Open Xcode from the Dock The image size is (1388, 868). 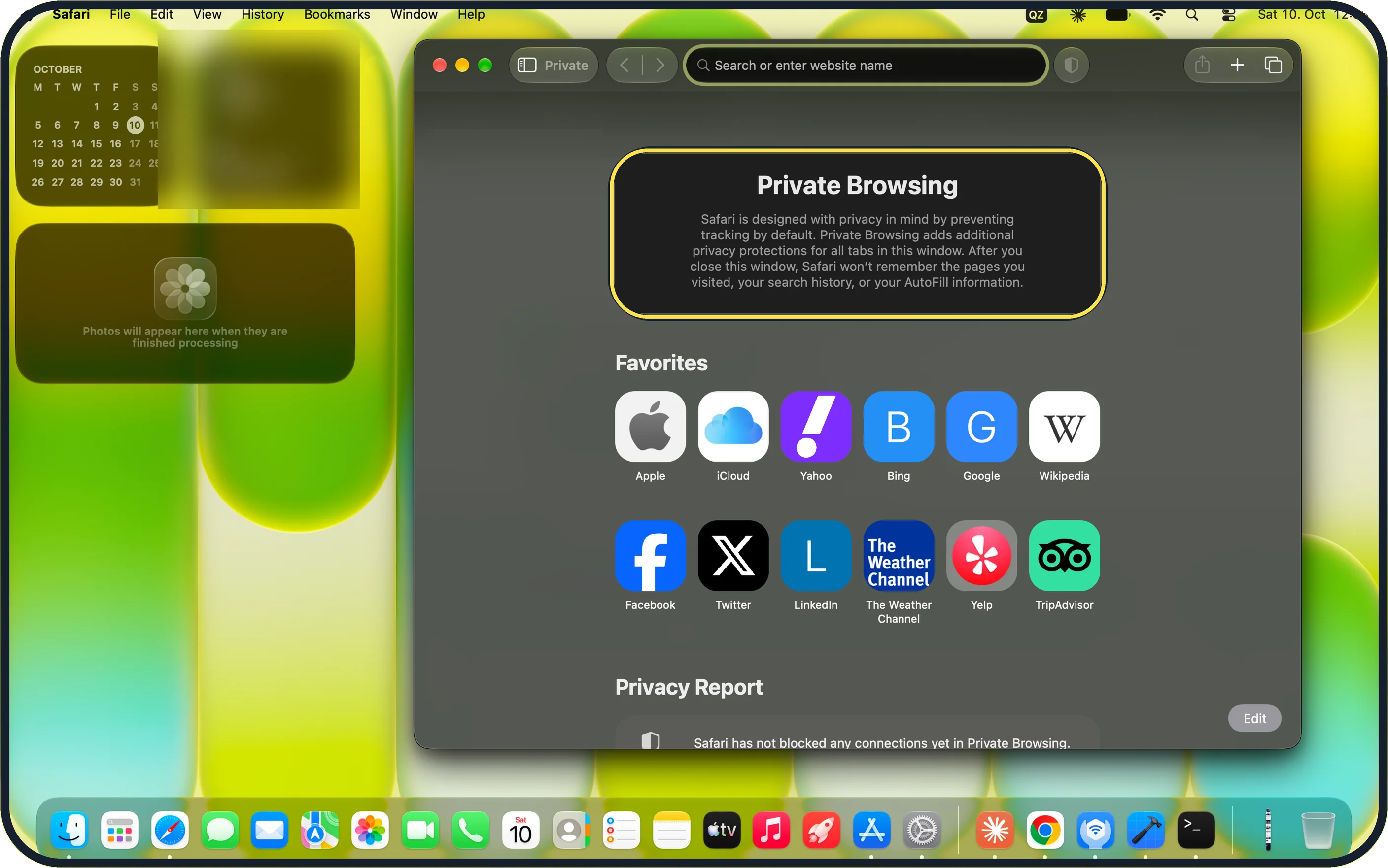[1145, 830]
